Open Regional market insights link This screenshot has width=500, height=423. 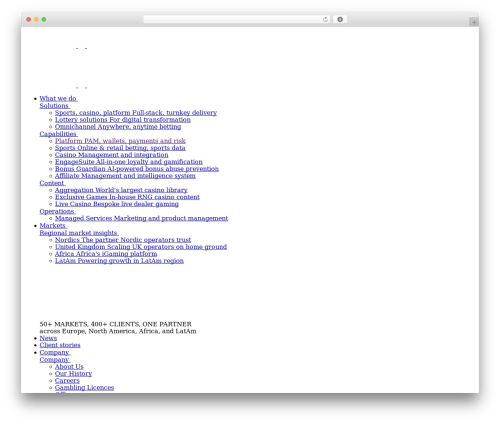click(x=79, y=233)
